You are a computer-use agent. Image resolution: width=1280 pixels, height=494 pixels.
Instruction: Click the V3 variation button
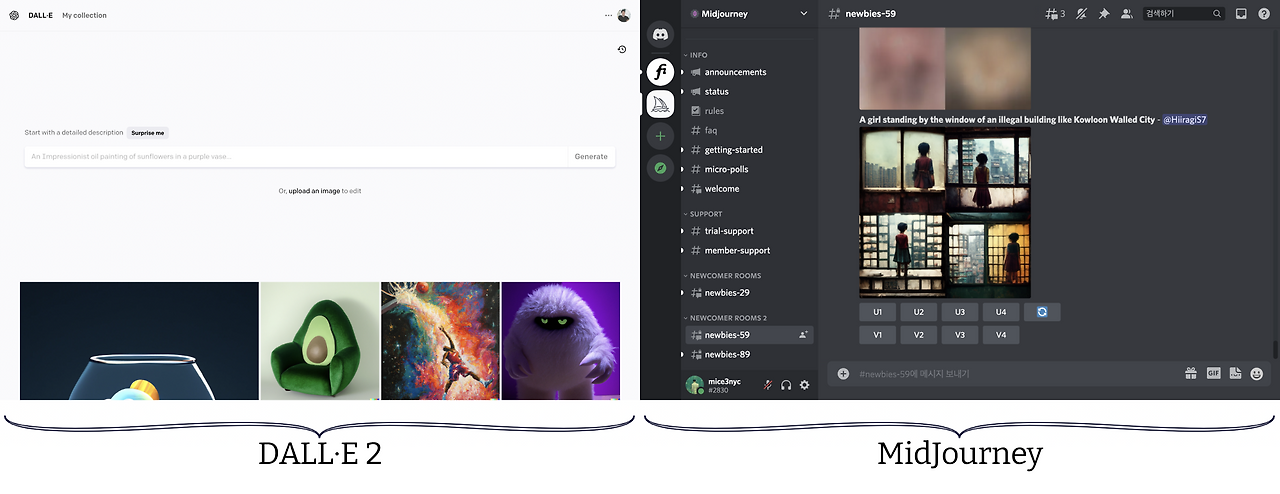[959, 335]
